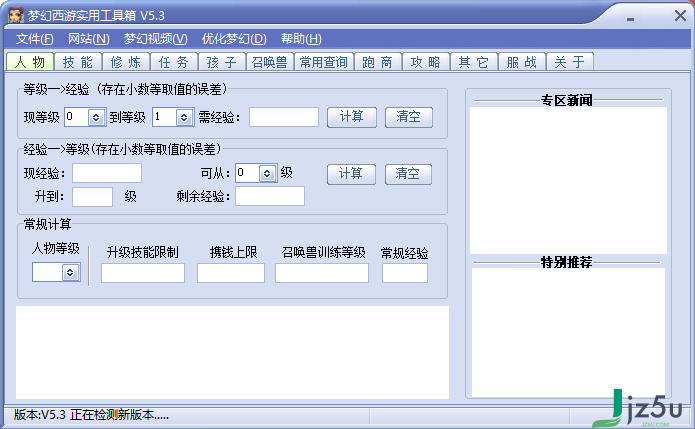This screenshot has height=429, width=695.
Task: Open the 常用查询 tab
Action: [x=324, y=62]
